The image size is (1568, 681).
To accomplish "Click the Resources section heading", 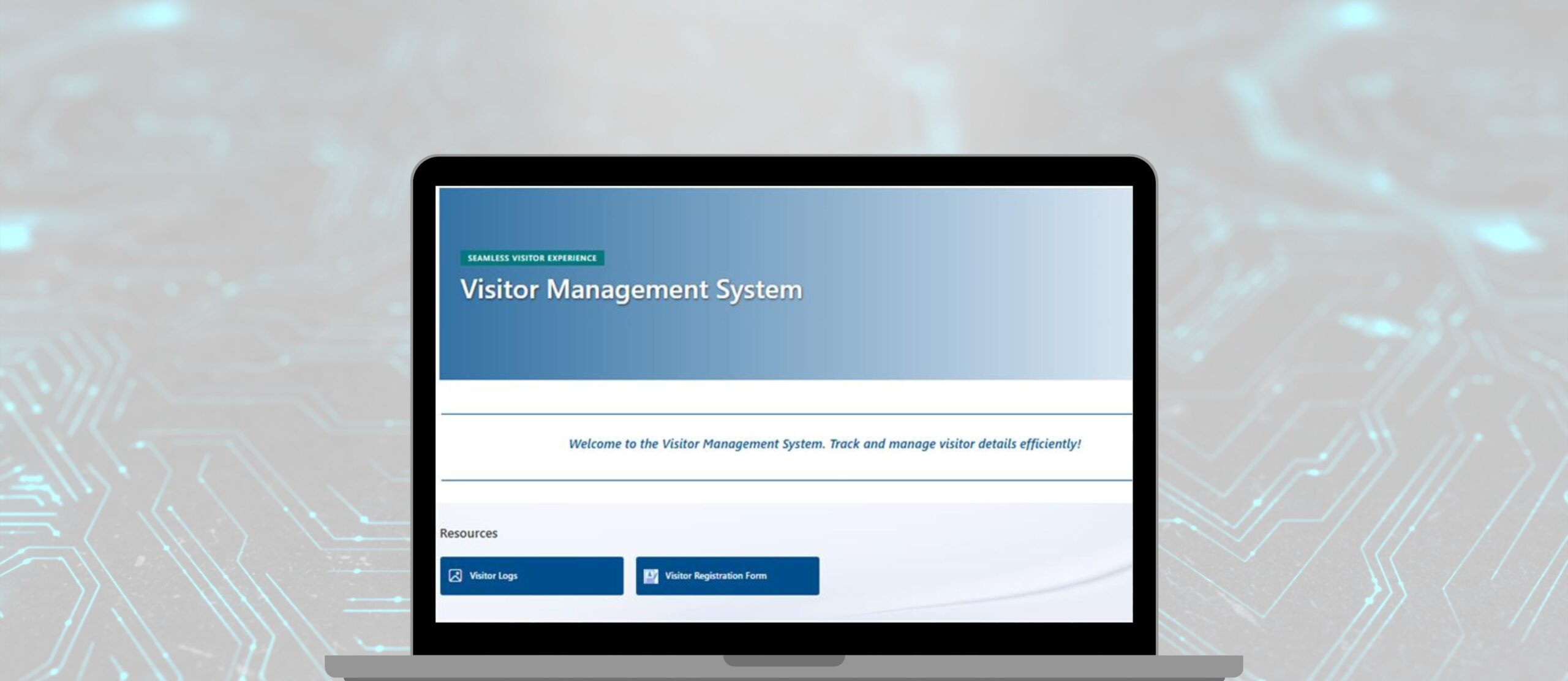I will coord(469,533).
